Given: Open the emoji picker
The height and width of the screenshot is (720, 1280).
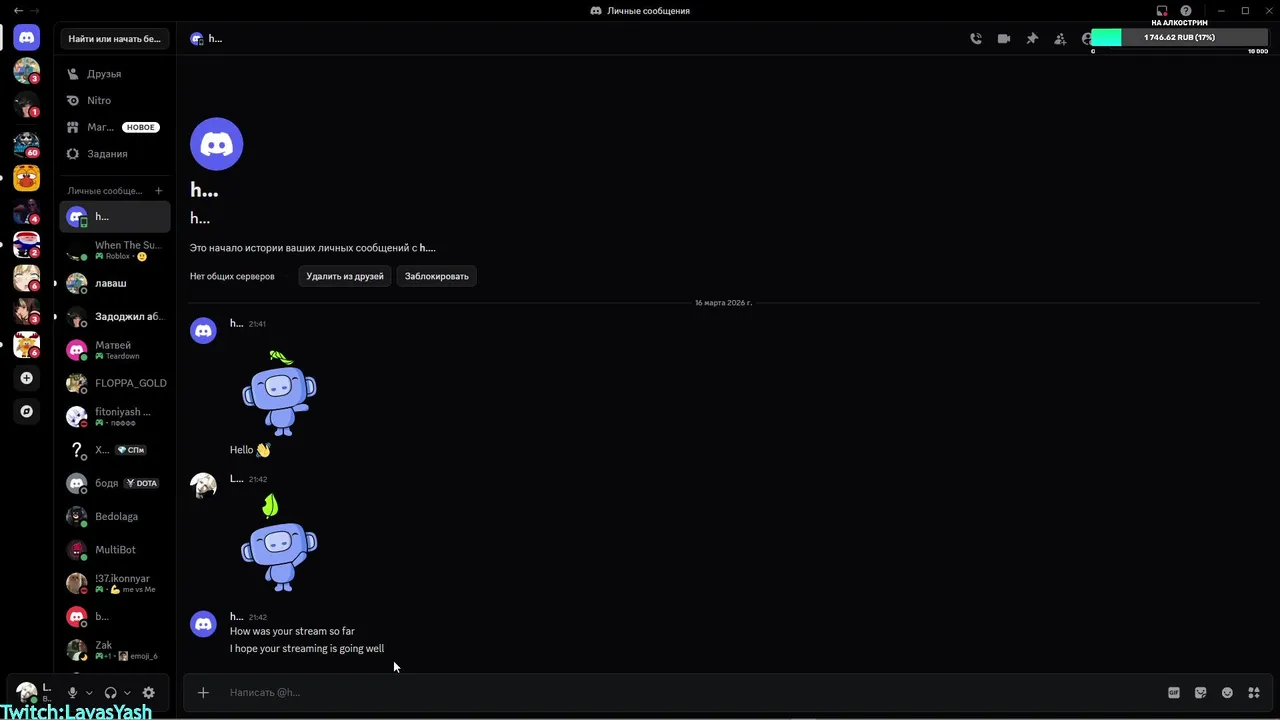Looking at the screenshot, I should 1227,692.
